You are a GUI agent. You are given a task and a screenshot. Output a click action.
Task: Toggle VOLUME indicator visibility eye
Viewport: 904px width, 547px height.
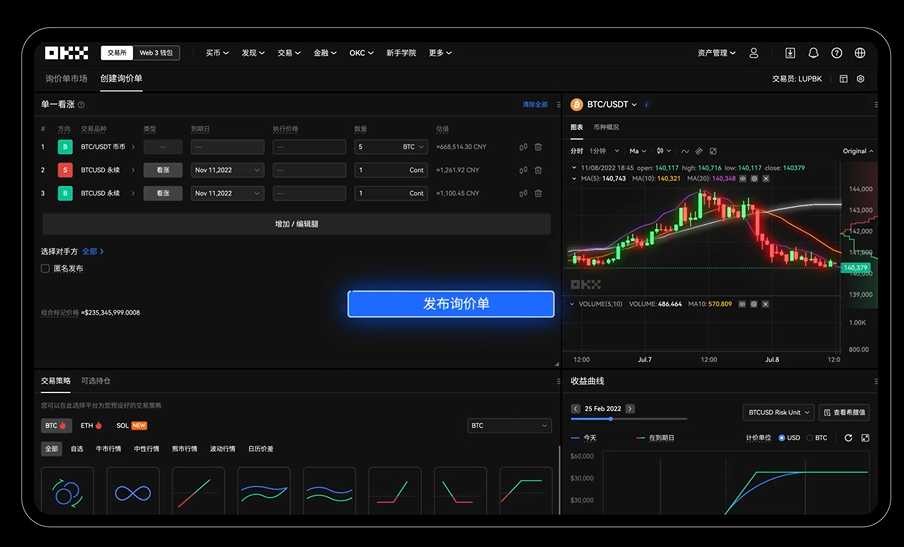tap(742, 304)
